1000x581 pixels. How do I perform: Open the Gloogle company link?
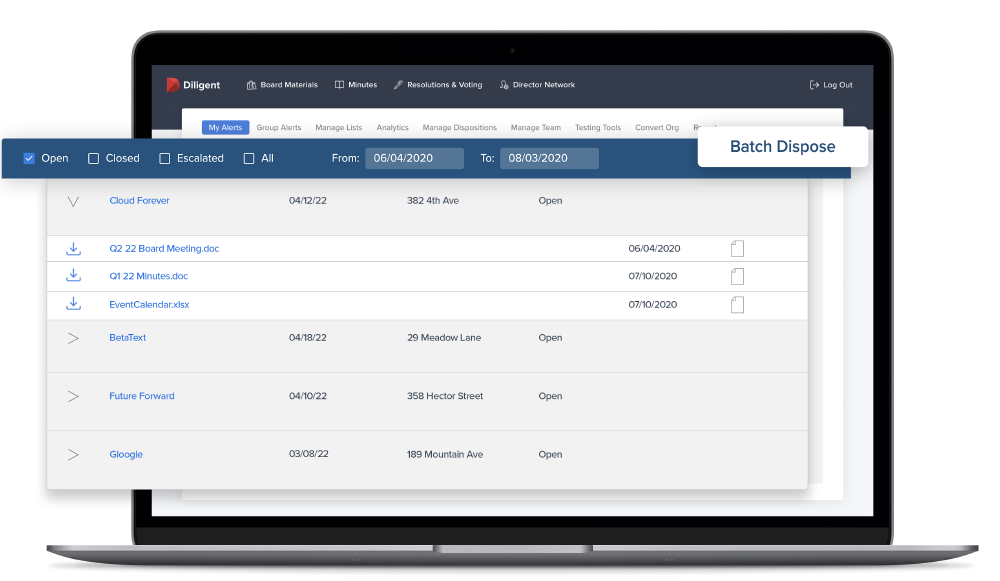coord(126,454)
